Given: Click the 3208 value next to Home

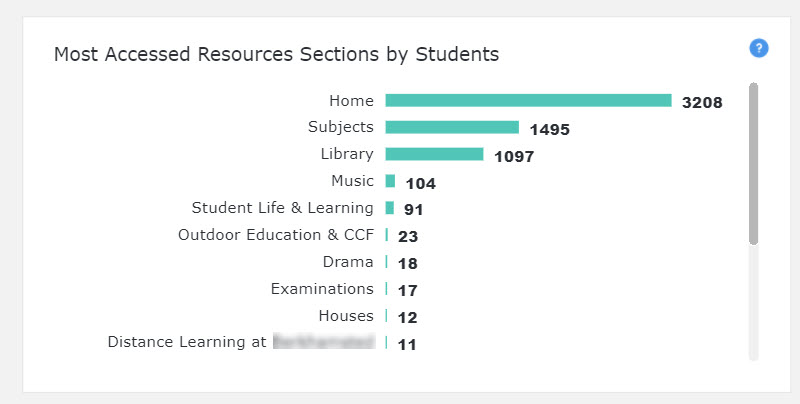Looking at the screenshot, I should [702, 102].
